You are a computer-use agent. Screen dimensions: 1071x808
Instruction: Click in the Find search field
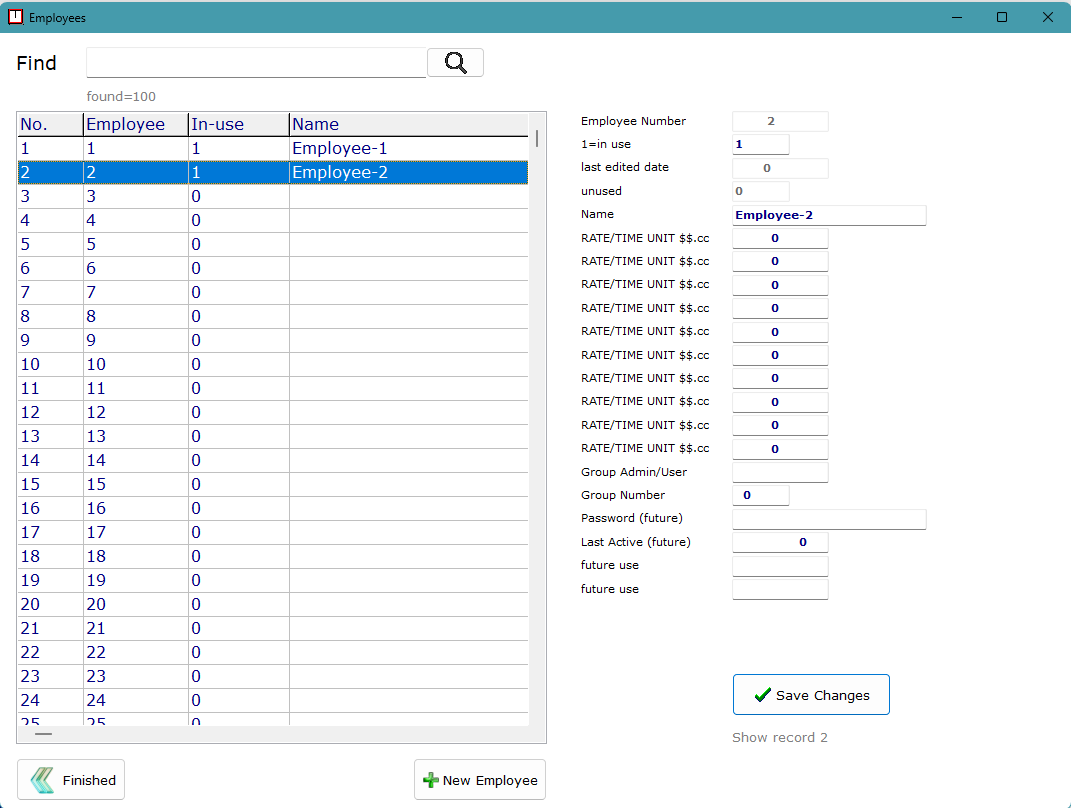coord(256,63)
